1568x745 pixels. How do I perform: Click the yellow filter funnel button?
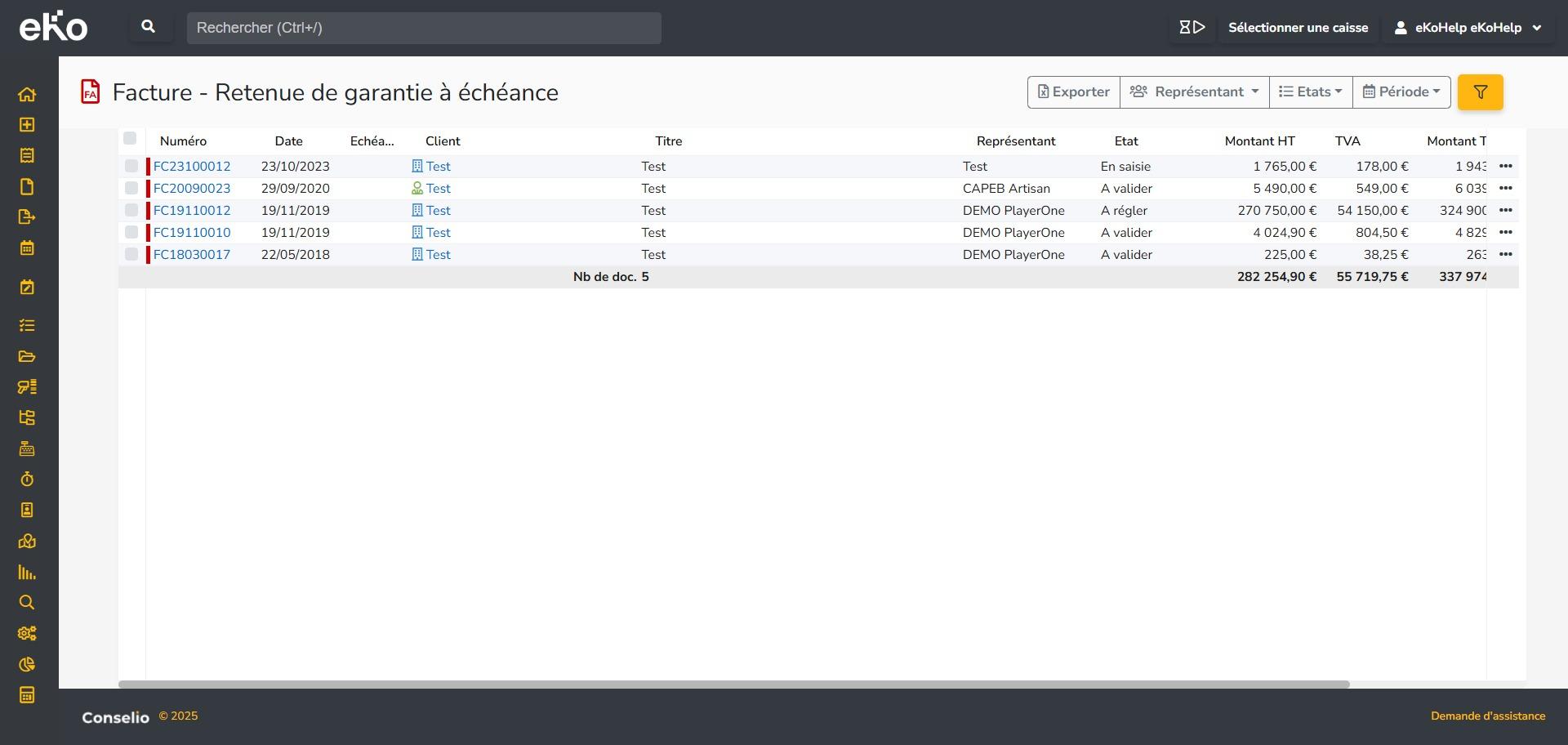click(x=1480, y=92)
